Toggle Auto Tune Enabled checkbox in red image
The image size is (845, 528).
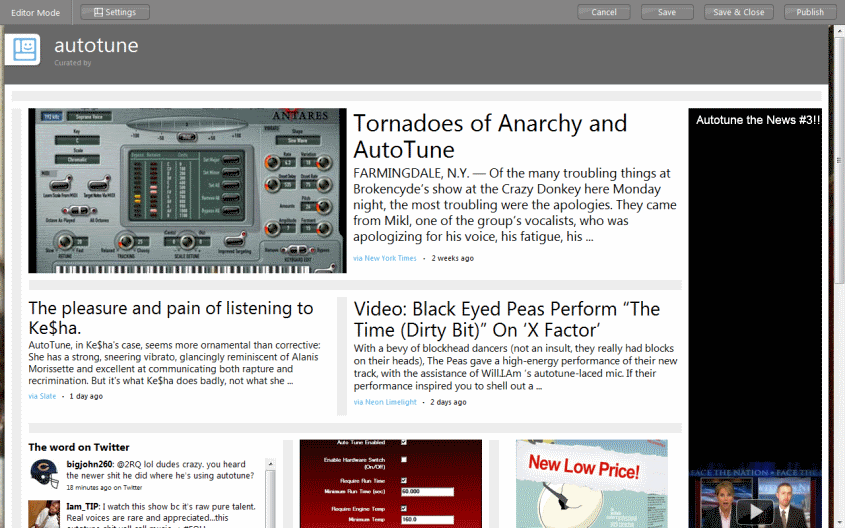coord(404,442)
